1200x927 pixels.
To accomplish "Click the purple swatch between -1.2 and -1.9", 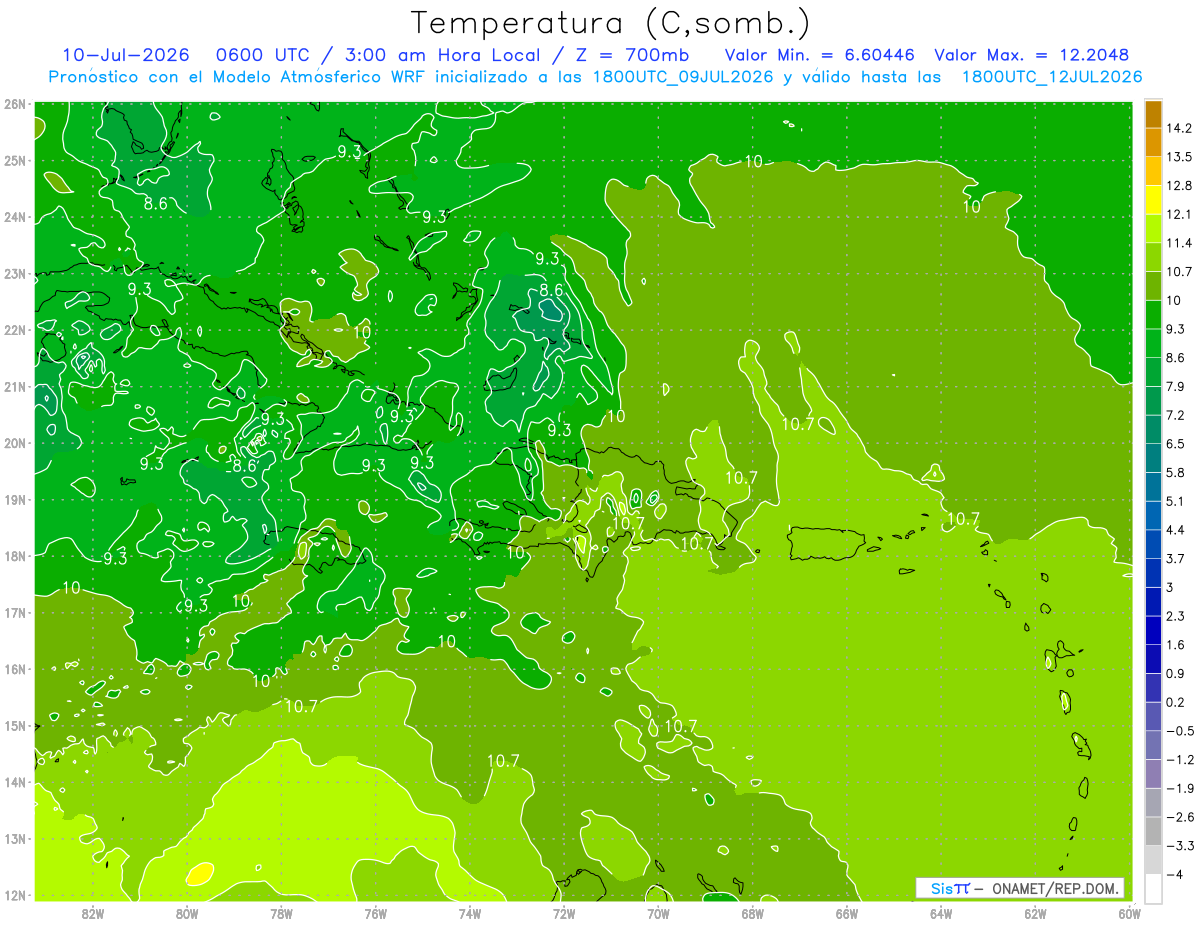I will point(1153,773).
